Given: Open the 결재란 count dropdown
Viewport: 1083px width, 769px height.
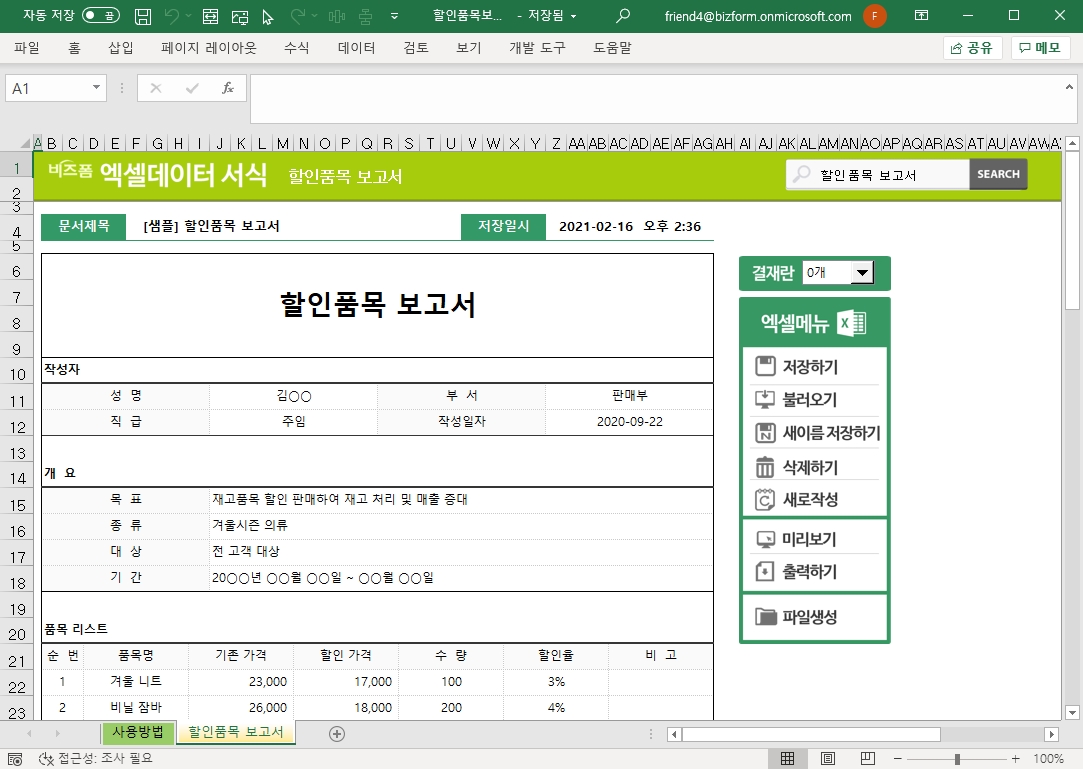Looking at the screenshot, I should [860, 273].
